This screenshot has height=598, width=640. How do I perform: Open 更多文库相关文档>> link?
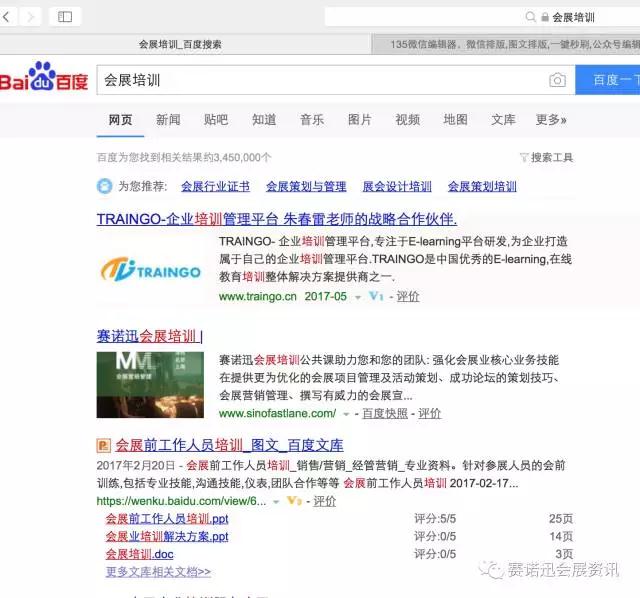158,572
